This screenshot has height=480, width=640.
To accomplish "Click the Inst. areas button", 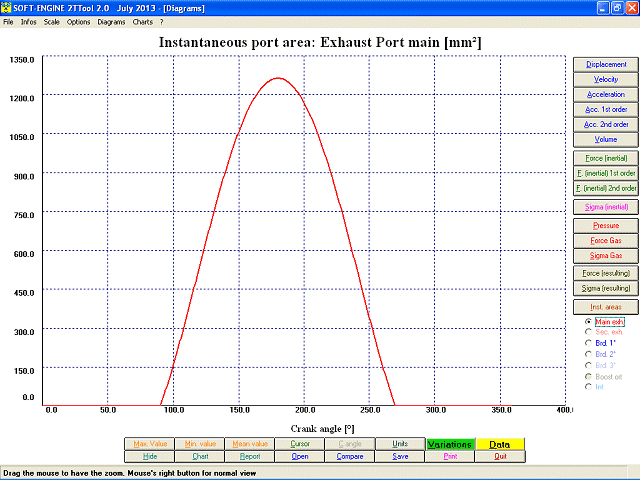I will 606,307.
